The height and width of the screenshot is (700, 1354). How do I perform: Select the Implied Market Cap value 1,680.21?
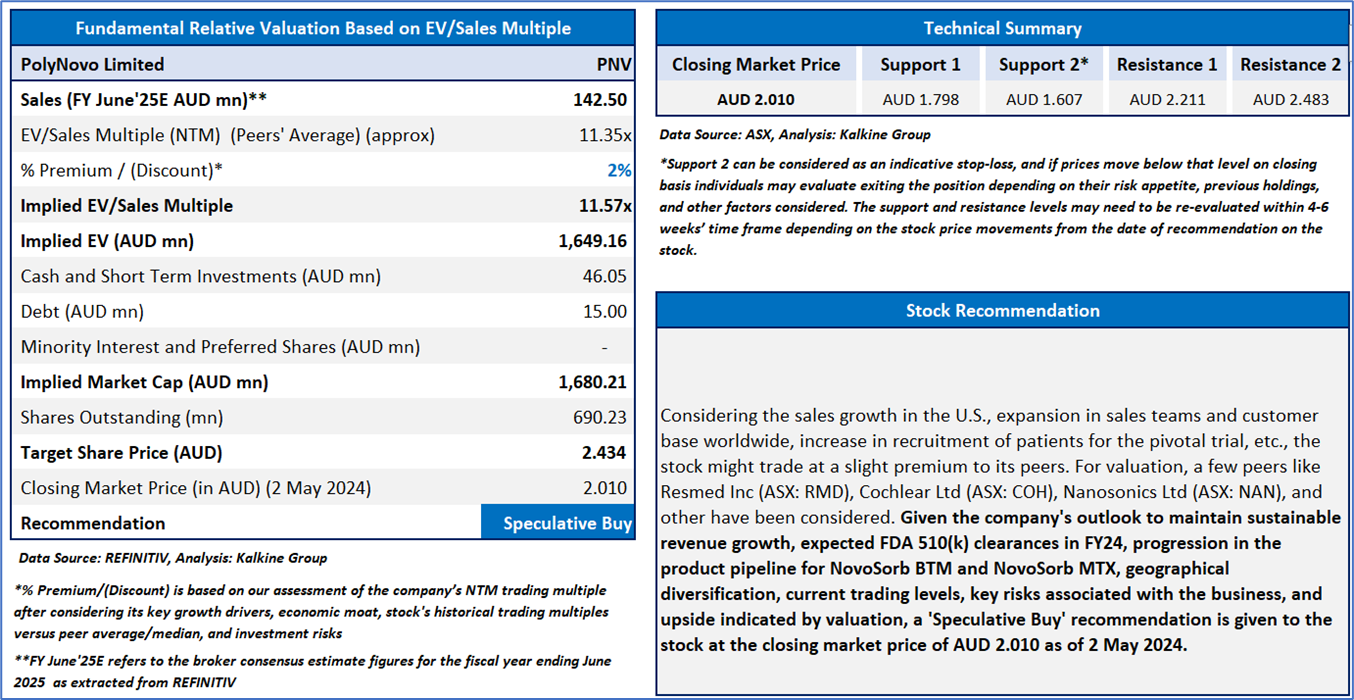point(594,382)
